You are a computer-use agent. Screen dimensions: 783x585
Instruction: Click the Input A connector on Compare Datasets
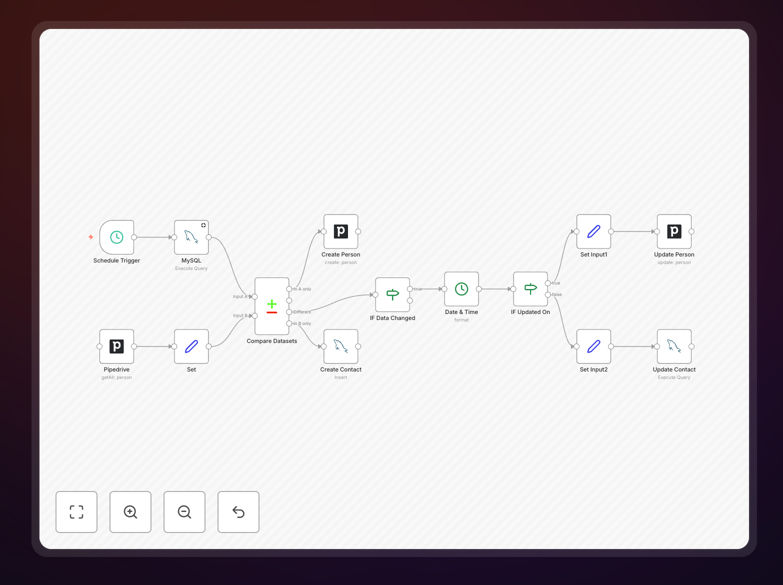point(254,297)
